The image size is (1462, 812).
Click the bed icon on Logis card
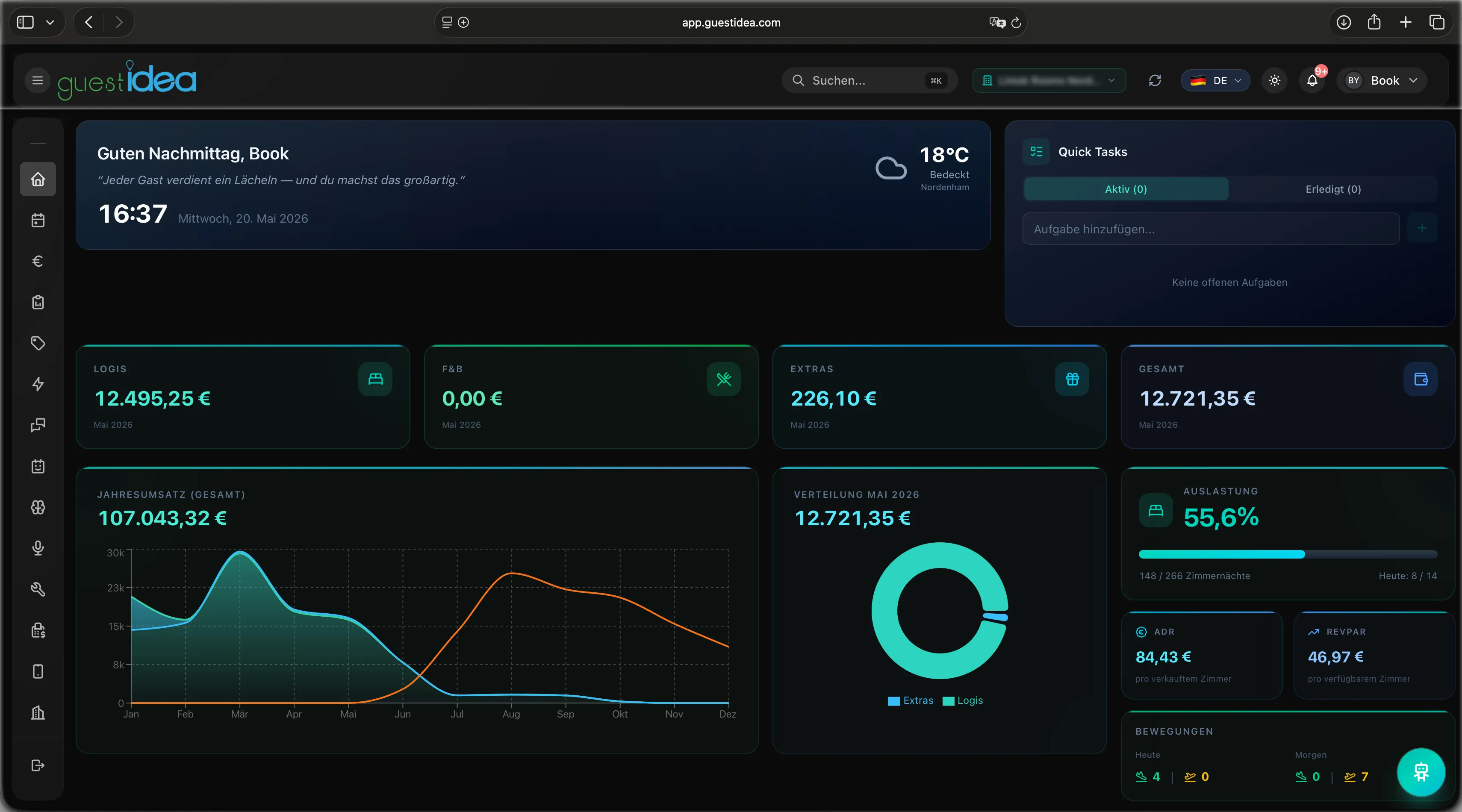point(376,379)
